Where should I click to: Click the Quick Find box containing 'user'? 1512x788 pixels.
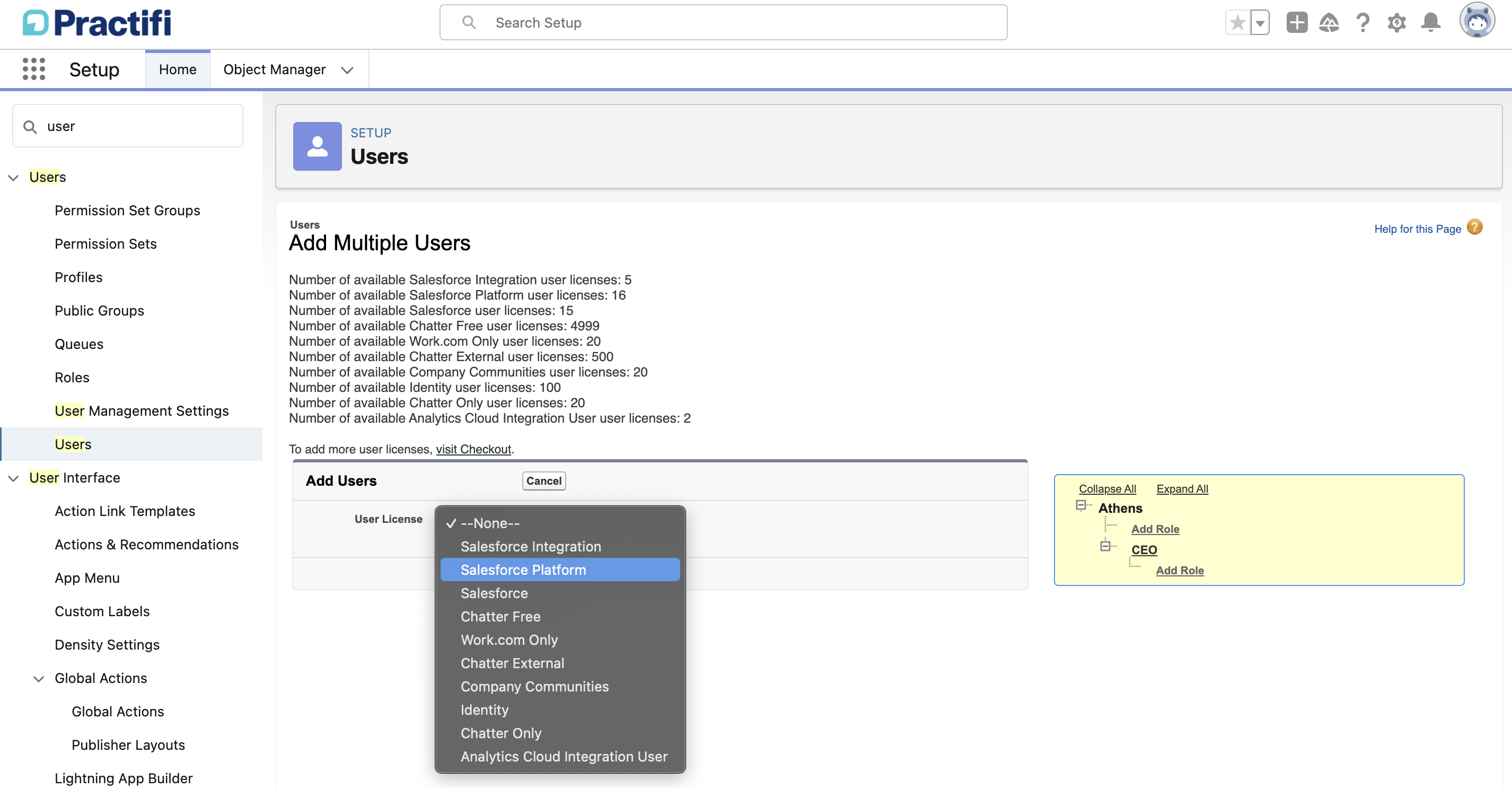[127, 126]
